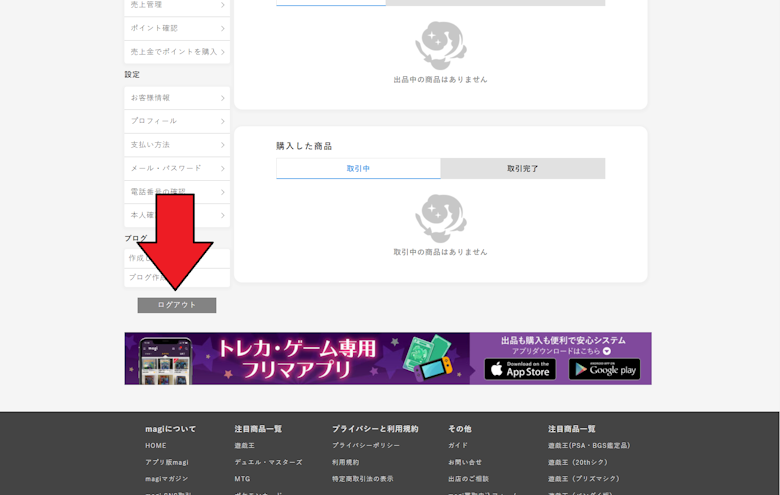Viewport: 780px width, 495px height.
Task: Open プライバシーポリシー footer link
Action: (x=366, y=446)
